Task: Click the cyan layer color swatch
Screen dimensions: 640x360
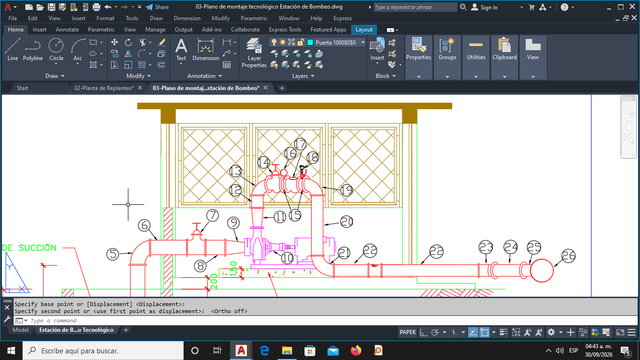Action: 310,42
